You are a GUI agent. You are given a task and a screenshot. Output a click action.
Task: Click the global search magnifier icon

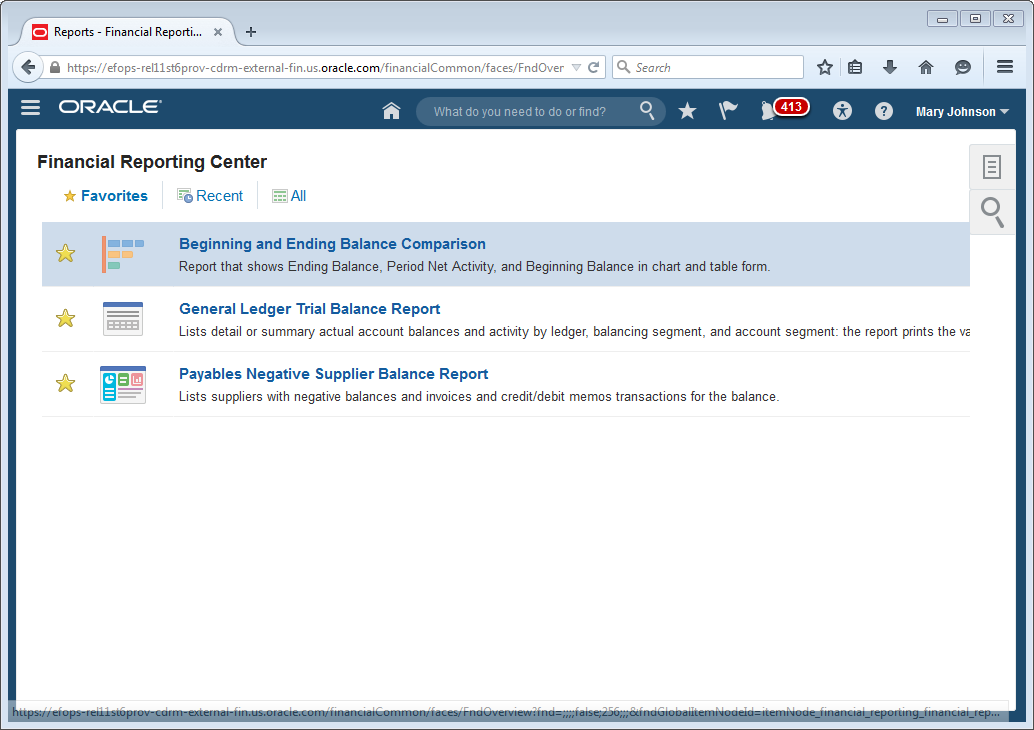(x=647, y=110)
